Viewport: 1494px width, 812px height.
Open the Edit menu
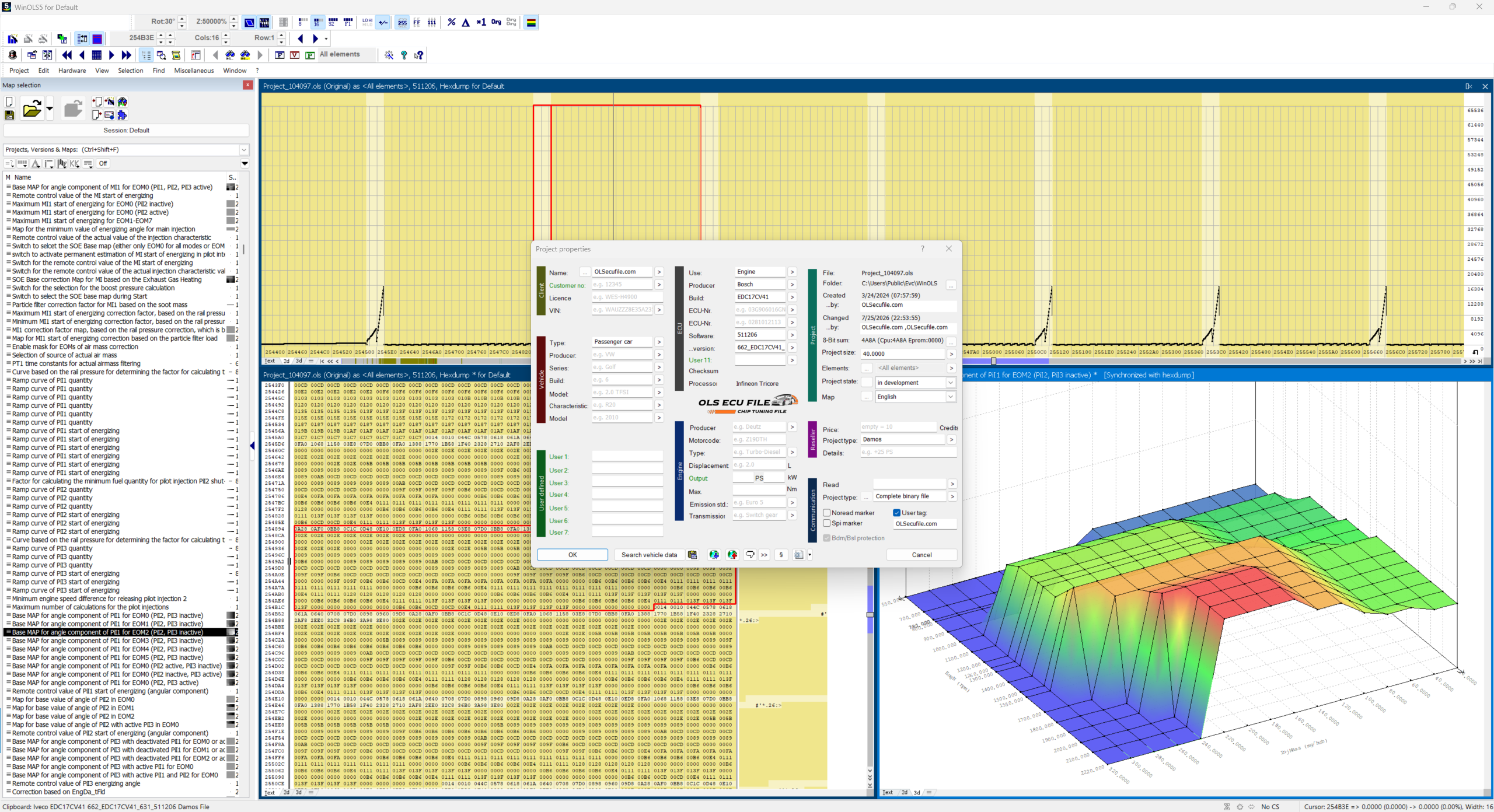pyautogui.click(x=44, y=71)
